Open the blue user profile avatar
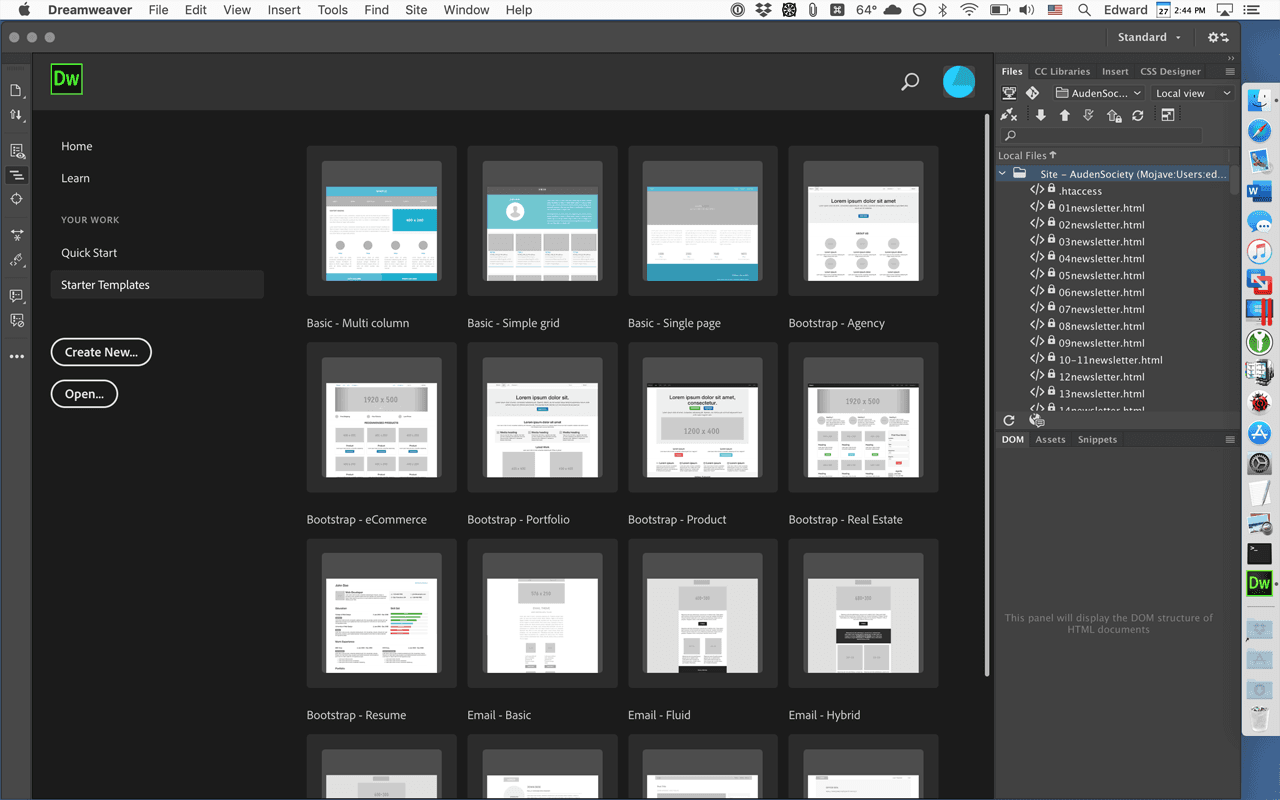1280x800 pixels. point(959,82)
